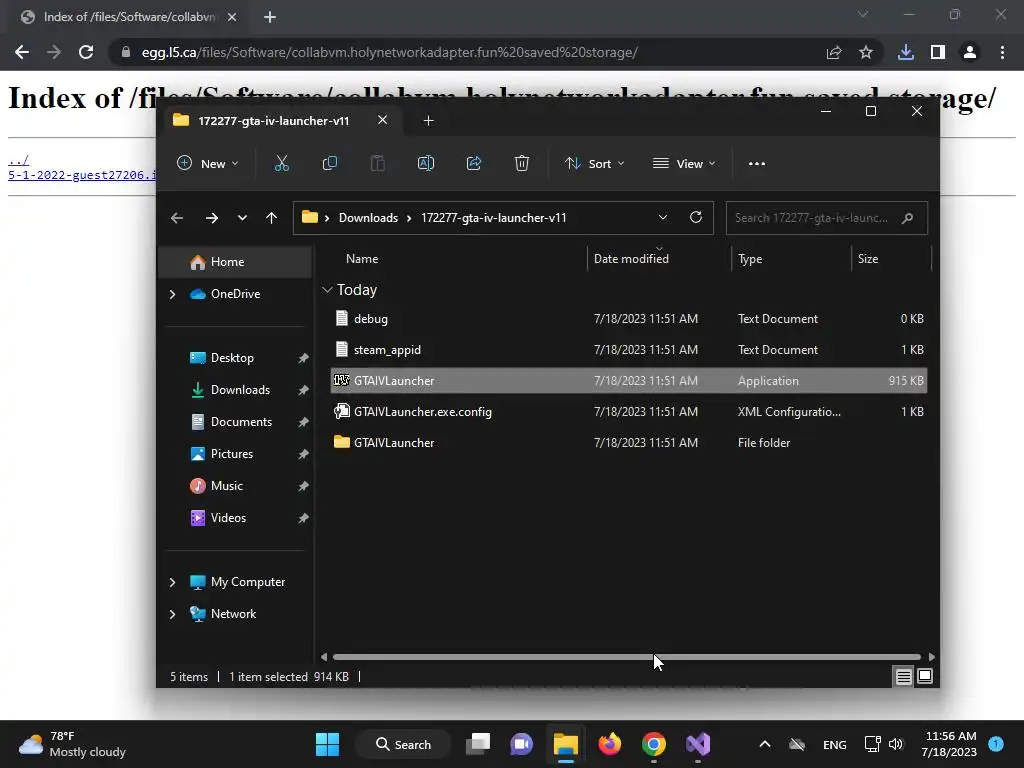The width and height of the screenshot is (1024, 768).
Task: Click the horizontal scrollbar in file list
Action: pyautogui.click(x=627, y=657)
